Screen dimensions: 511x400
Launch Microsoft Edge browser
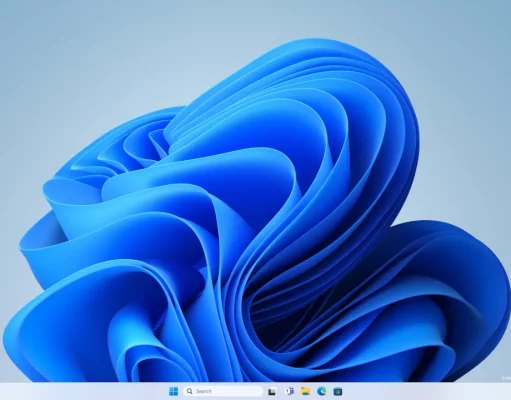[322, 391]
